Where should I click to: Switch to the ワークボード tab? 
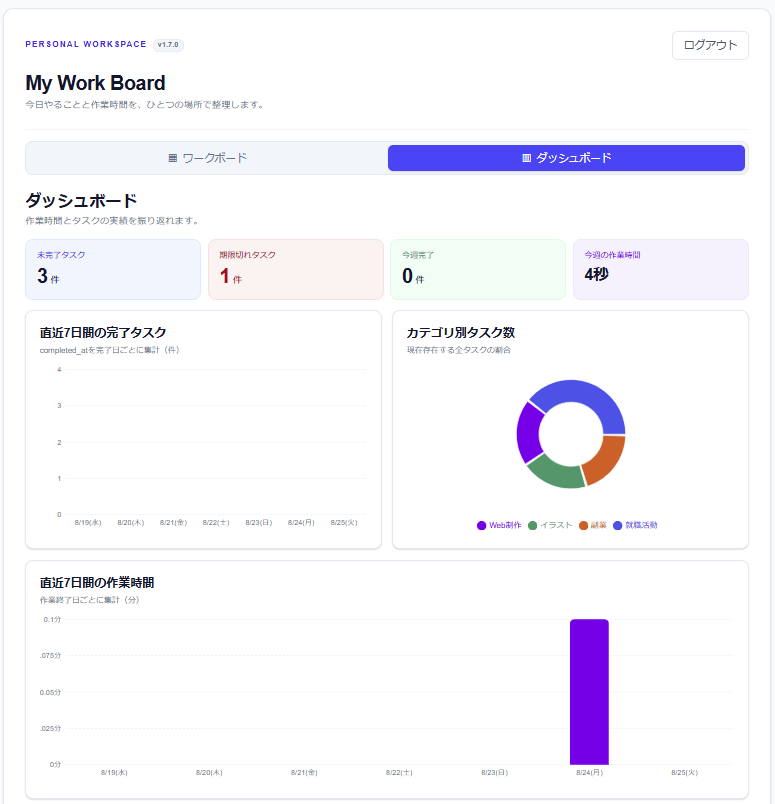coord(207,158)
